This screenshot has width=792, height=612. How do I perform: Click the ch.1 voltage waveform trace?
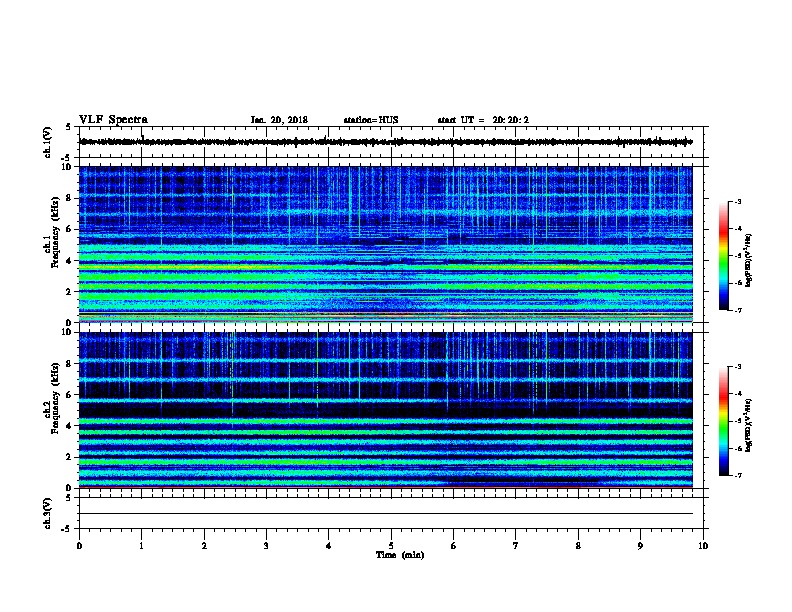point(386,142)
